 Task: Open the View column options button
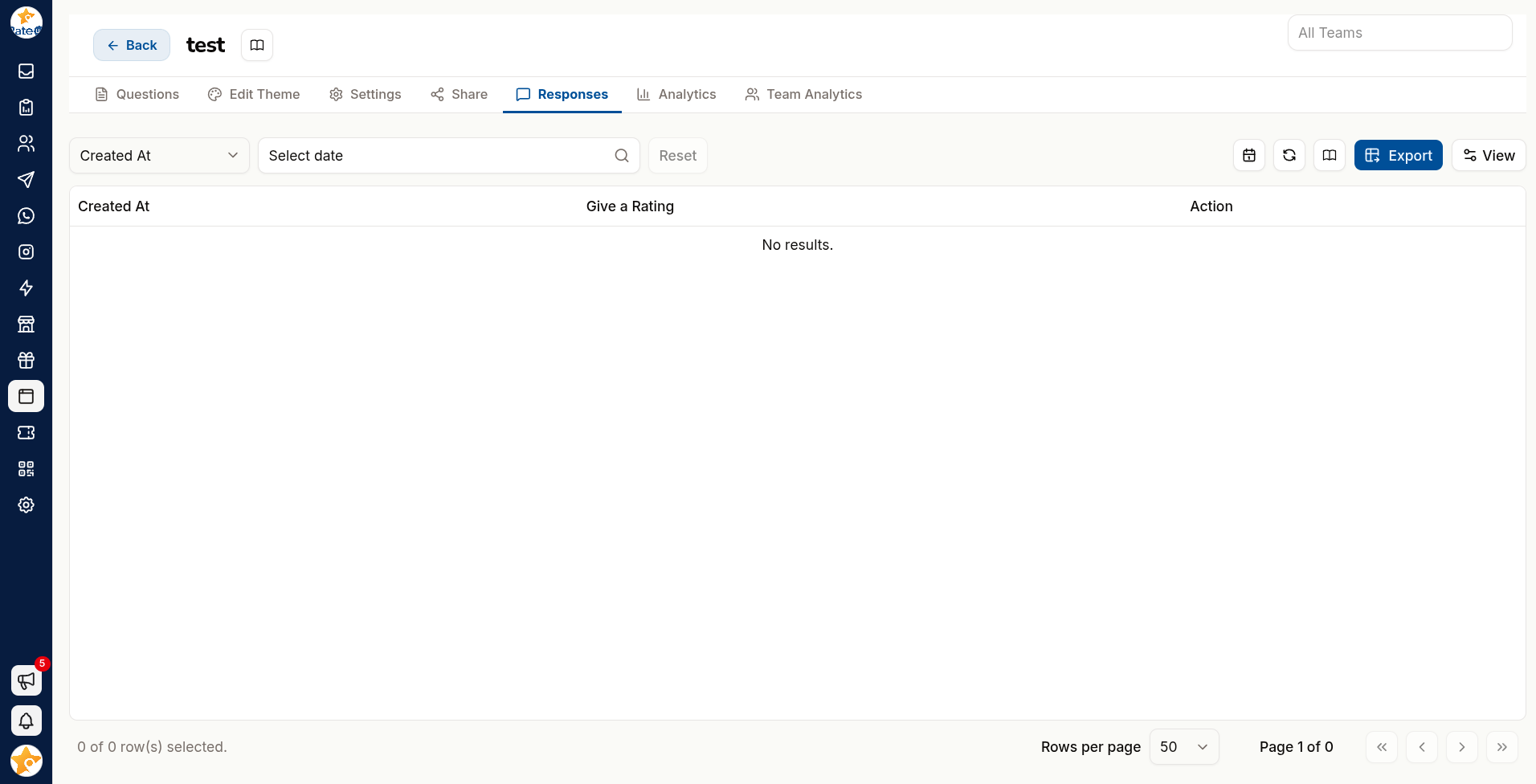click(1489, 155)
